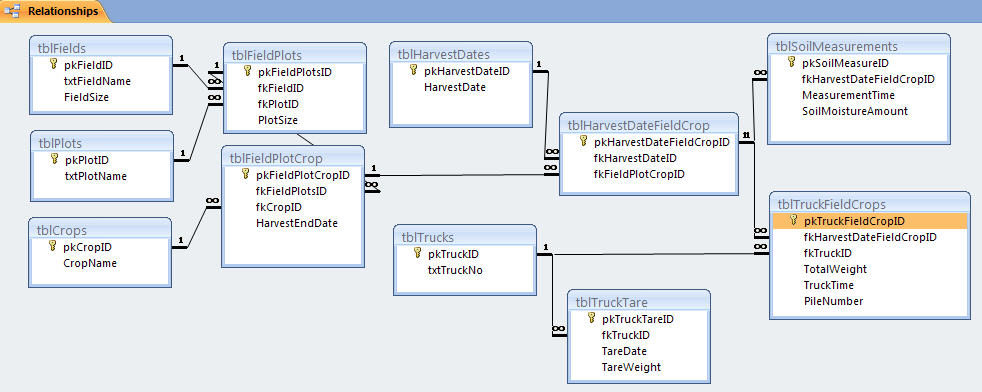Click the tblHarvestDateFieldCrop table header
Image resolution: width=982 pixels, height=392 pixels.
coord(649,125)
